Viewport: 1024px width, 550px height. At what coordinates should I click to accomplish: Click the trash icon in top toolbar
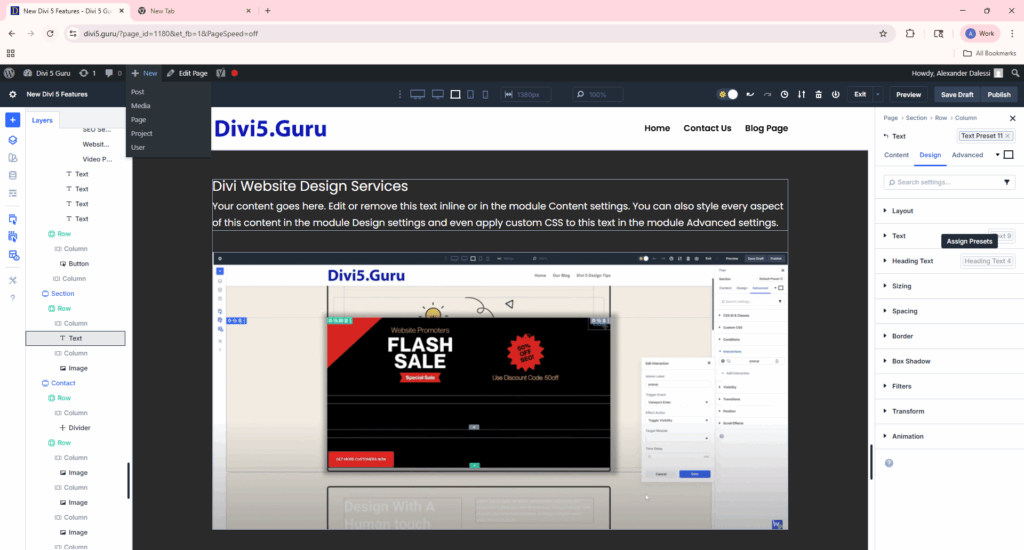pyautogui.click(x=819, y=95)
